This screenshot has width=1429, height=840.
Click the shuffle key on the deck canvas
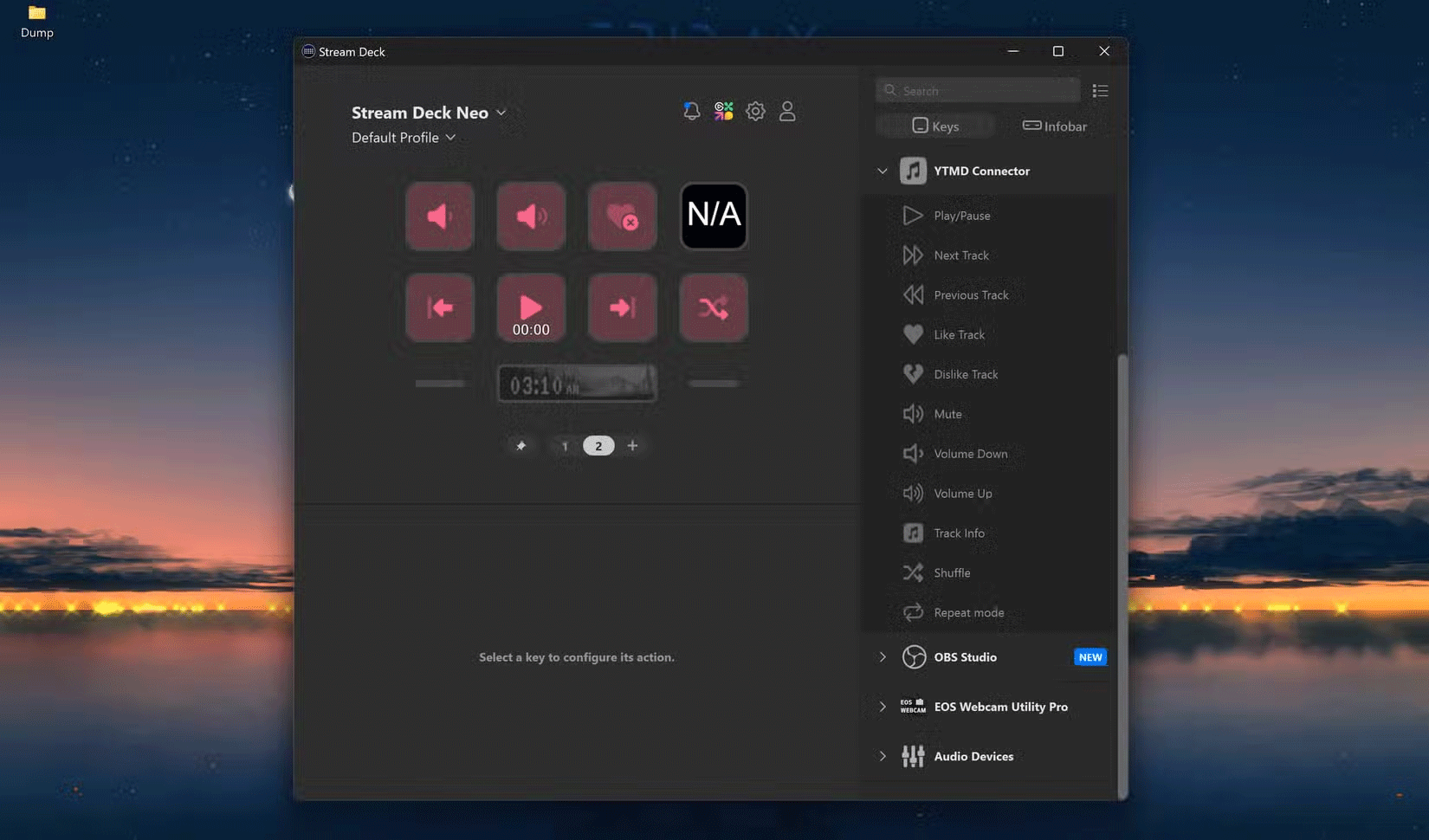tap(713, 307)
